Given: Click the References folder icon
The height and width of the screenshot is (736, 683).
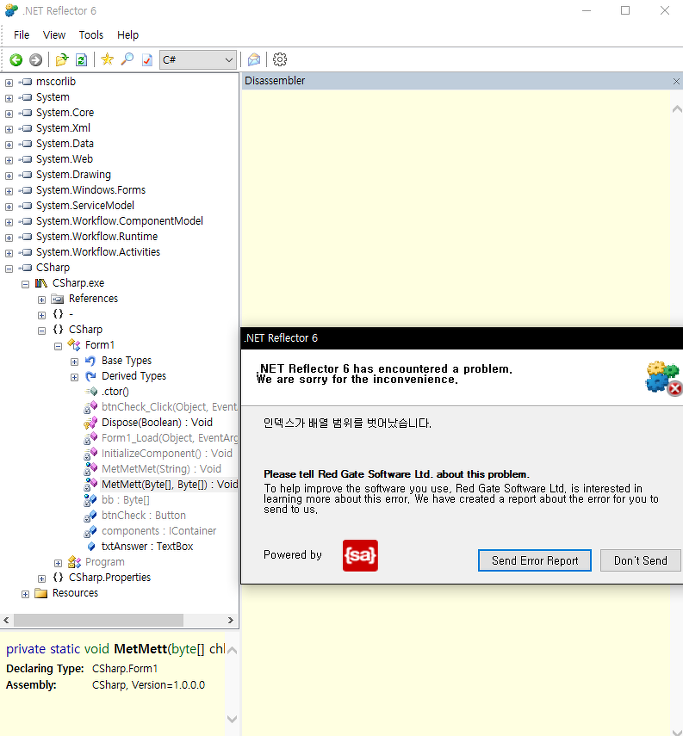Looking at the screenshot, I should [x=58, y=299].
